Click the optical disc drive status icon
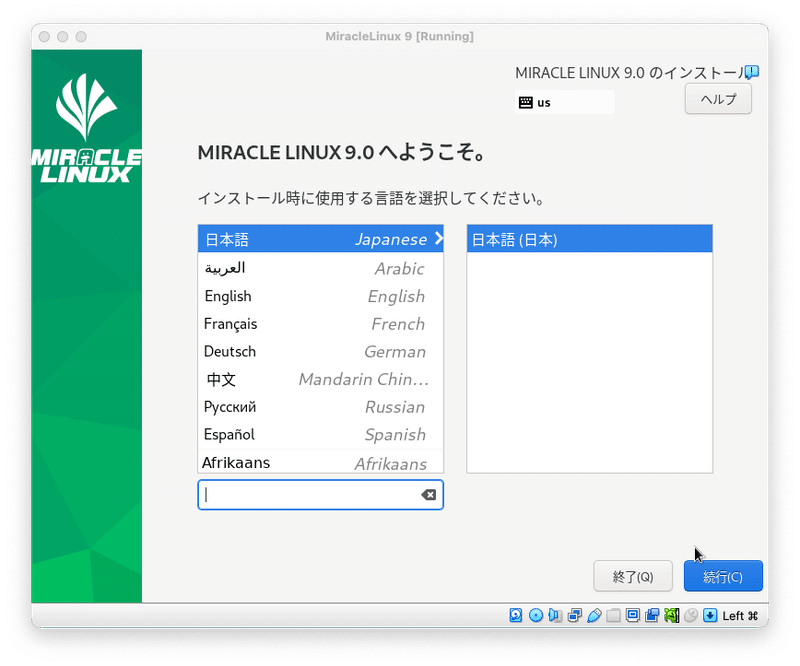This screenshot has width=800, height=666. (536, 615)
